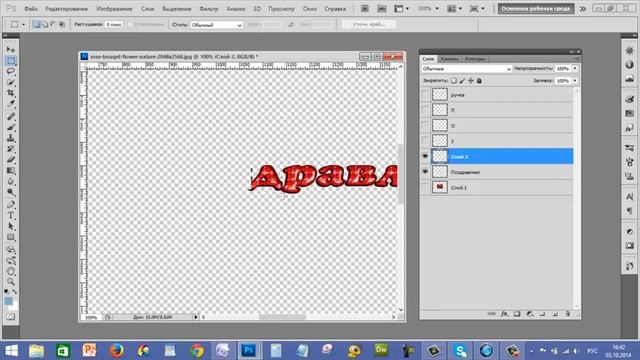The image size is (640, 360).
Task: Open Firefox from the taskbar
Action: point(116,351)
